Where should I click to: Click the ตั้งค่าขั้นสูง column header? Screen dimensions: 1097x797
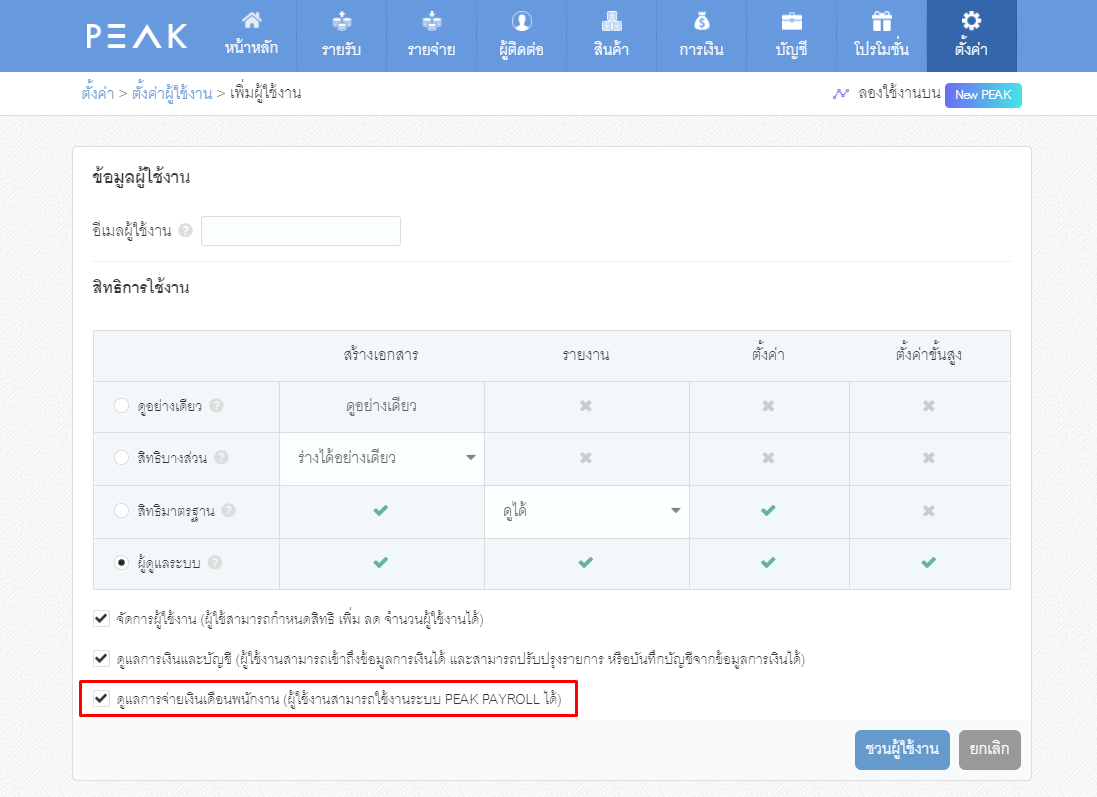(929, 355)
